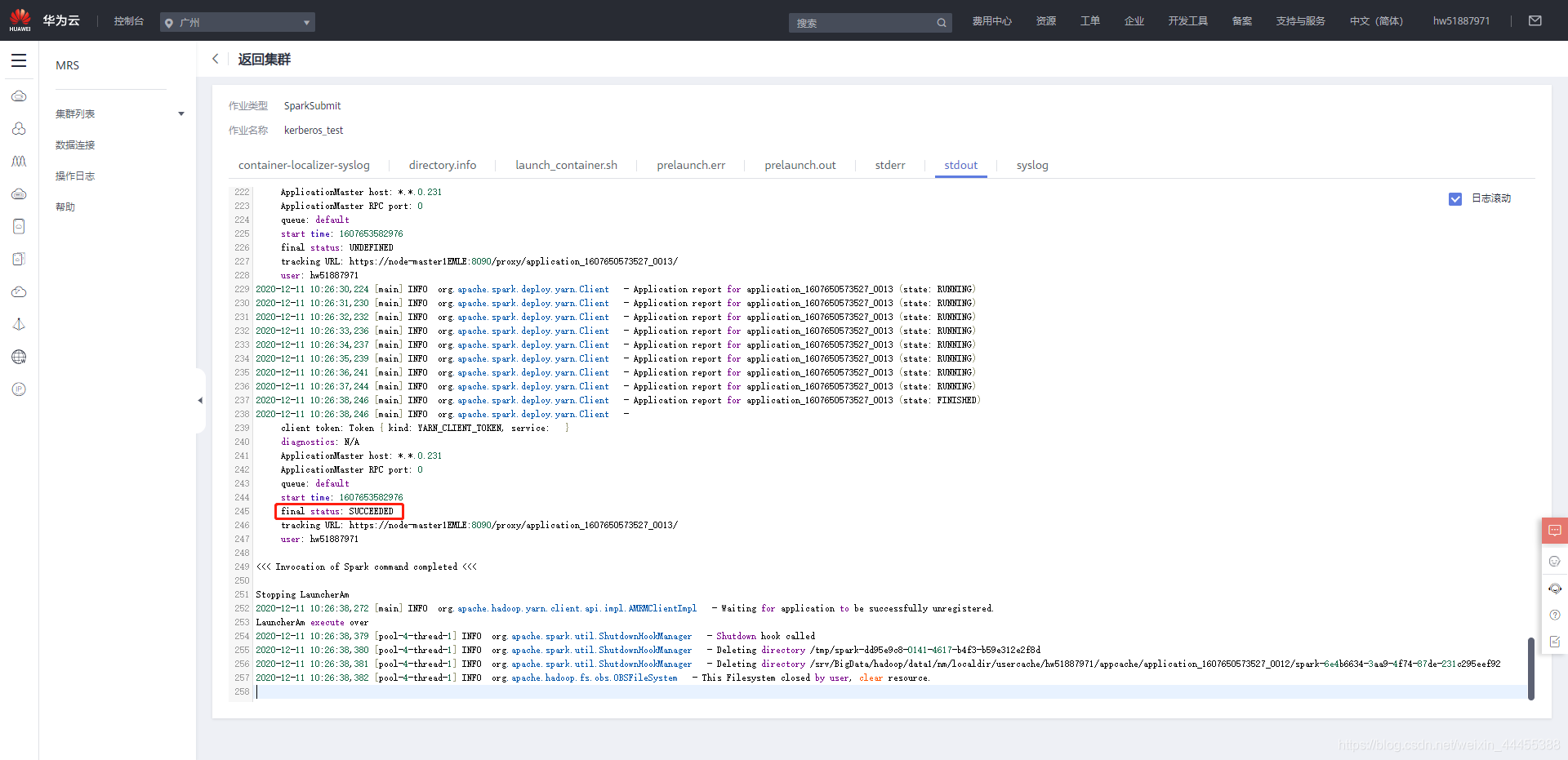Click the SparkSubmit job type value

[312, 106]
